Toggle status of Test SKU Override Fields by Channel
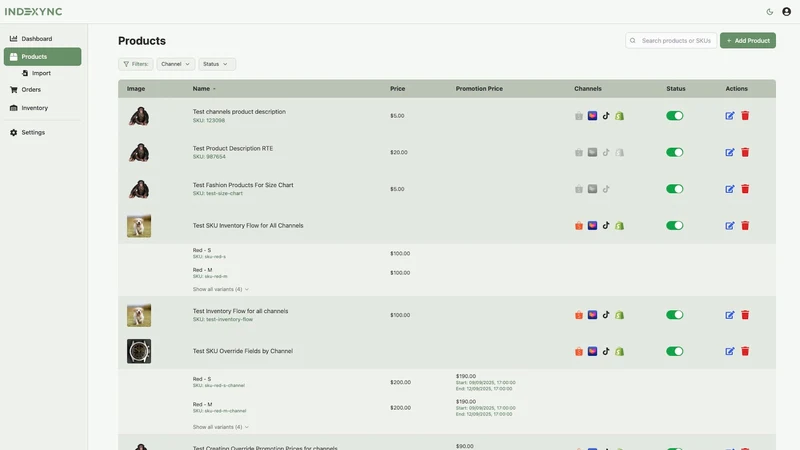 674,351
